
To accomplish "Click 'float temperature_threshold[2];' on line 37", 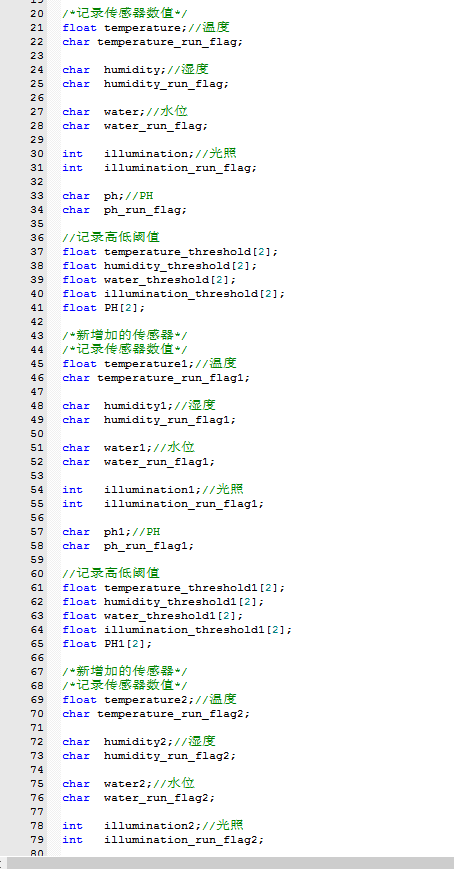I will click(x=170, y=252).
